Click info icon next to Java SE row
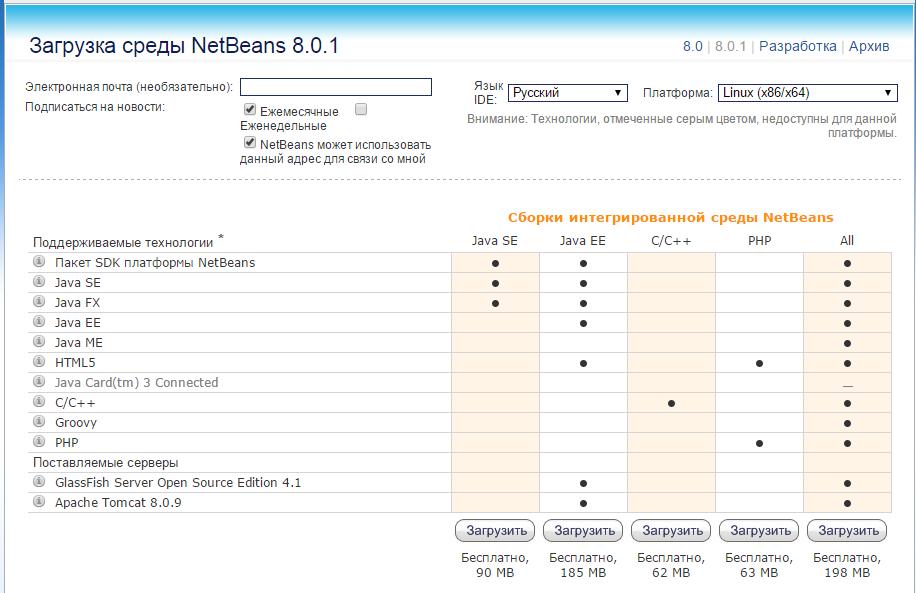 coord(39,281)
